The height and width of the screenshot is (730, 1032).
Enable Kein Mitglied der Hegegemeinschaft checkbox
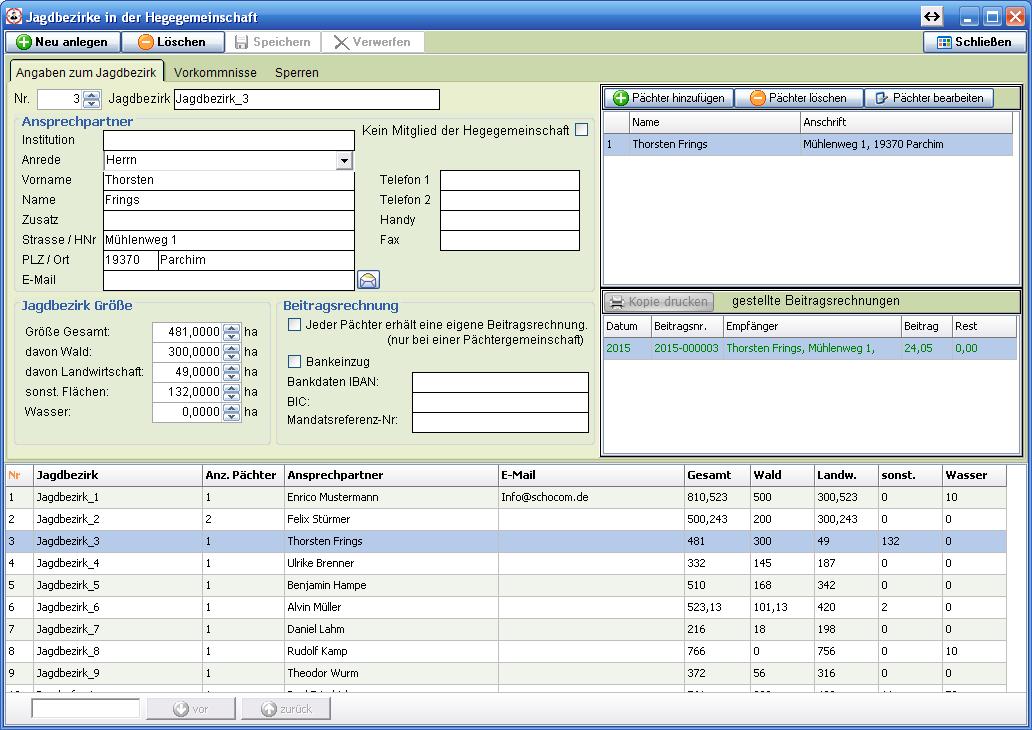pos(581,130)
